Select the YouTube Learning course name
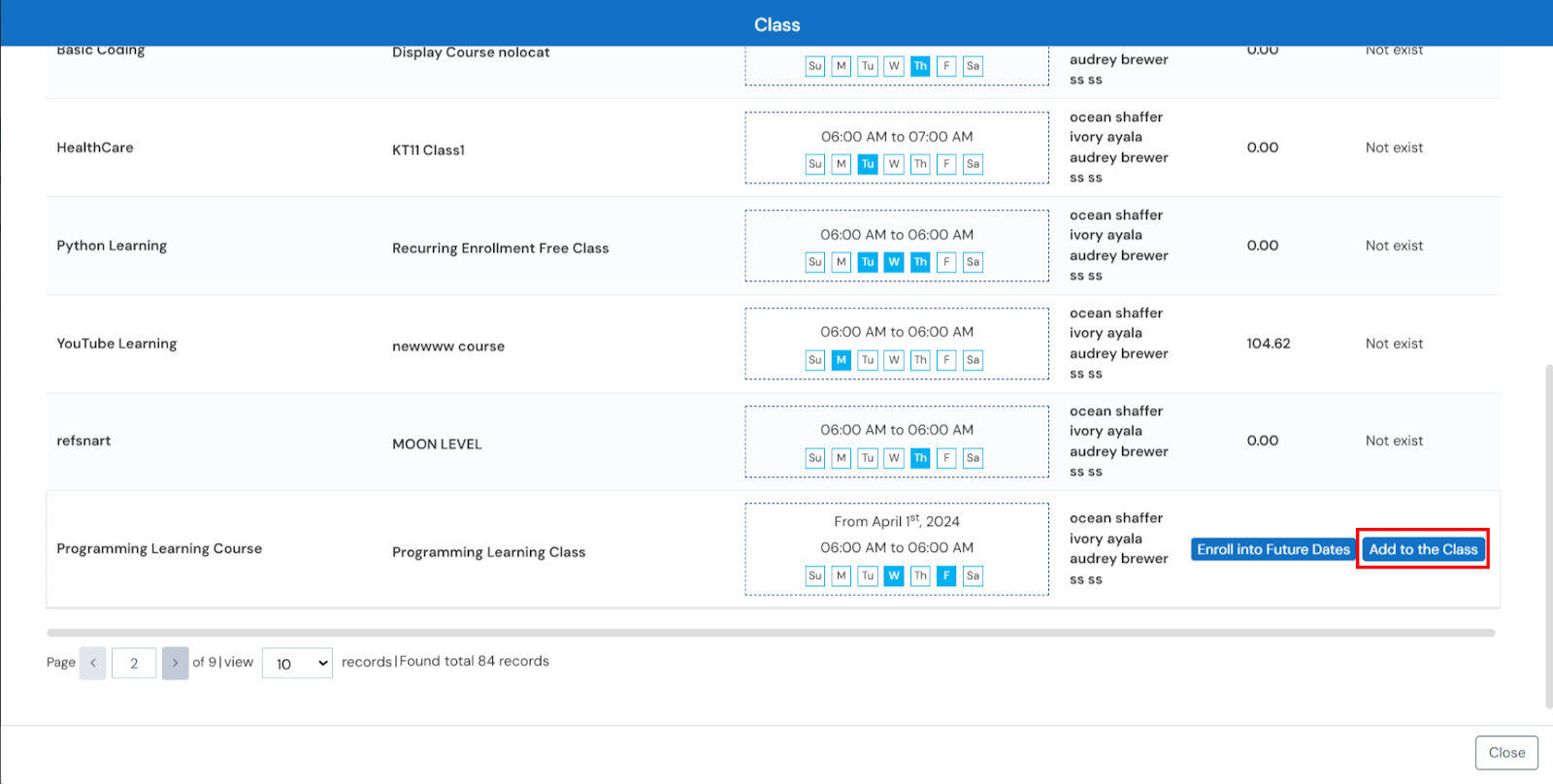 pos(116,343)
